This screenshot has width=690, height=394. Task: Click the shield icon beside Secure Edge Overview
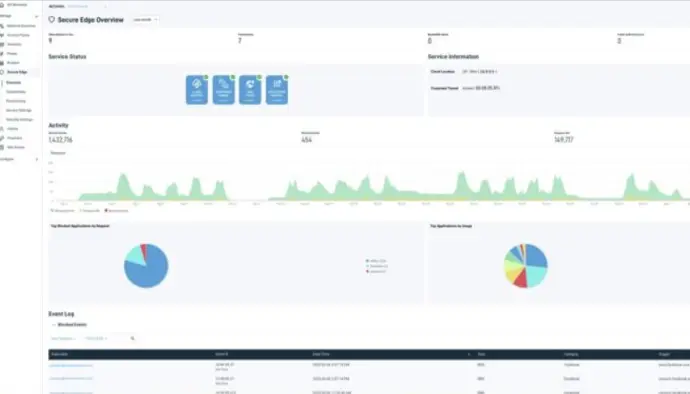(51, 19)
